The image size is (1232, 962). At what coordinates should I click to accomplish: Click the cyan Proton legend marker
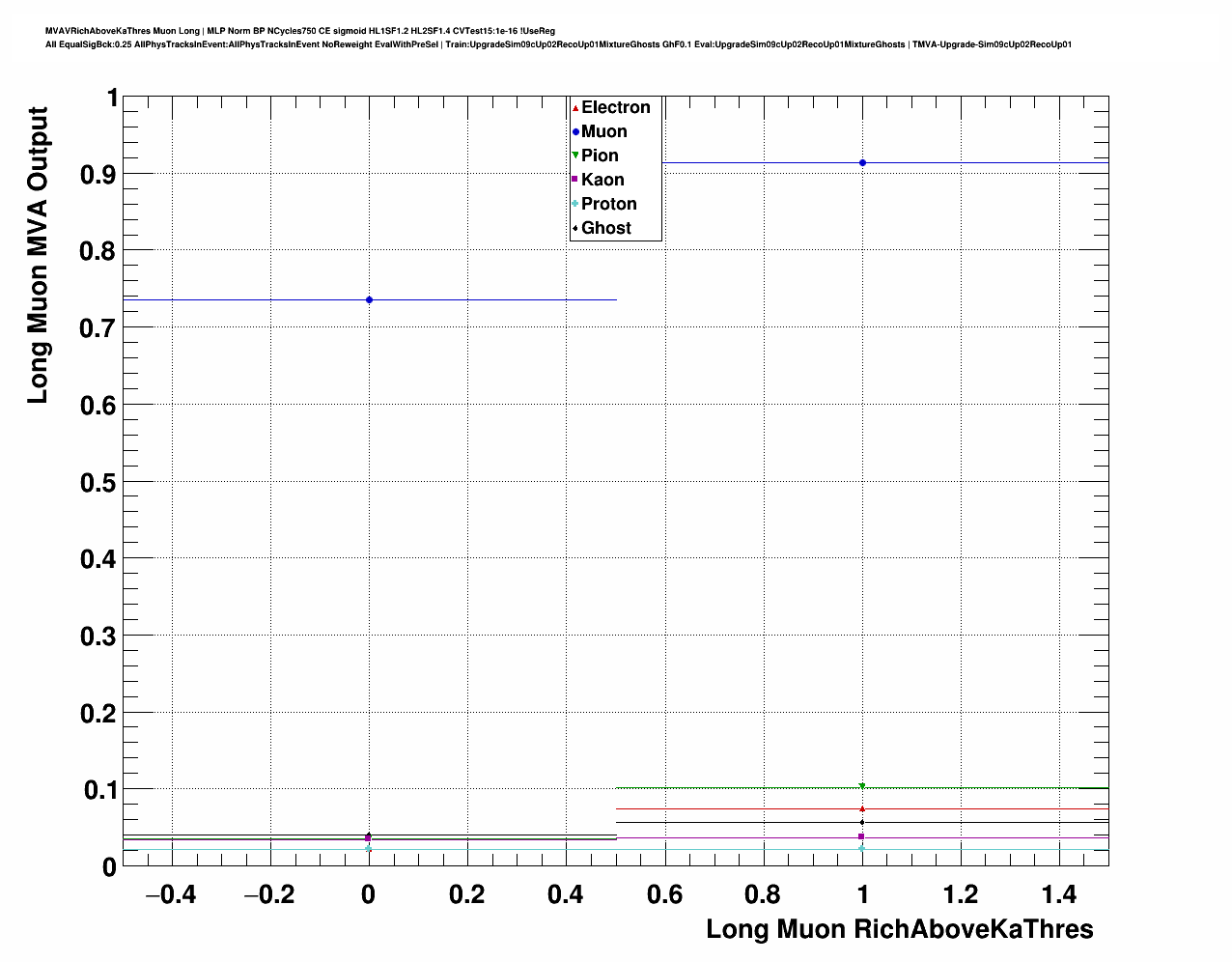575,204
